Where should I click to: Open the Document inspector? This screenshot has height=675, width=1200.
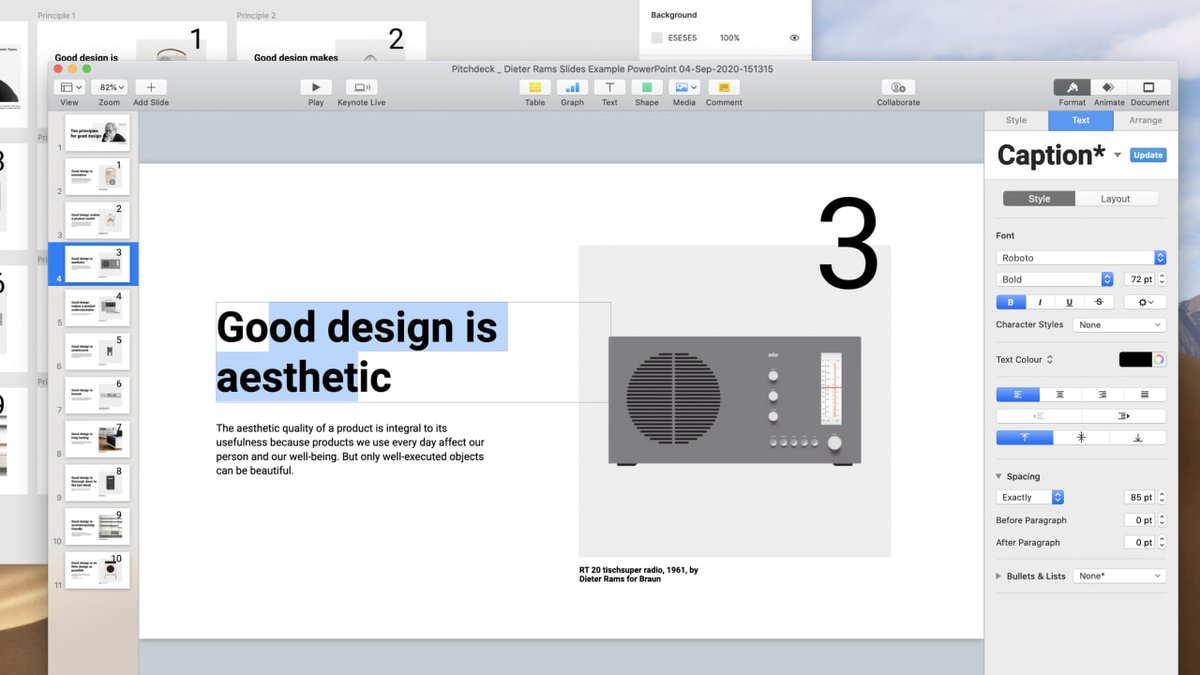[x=1149, y=87]
